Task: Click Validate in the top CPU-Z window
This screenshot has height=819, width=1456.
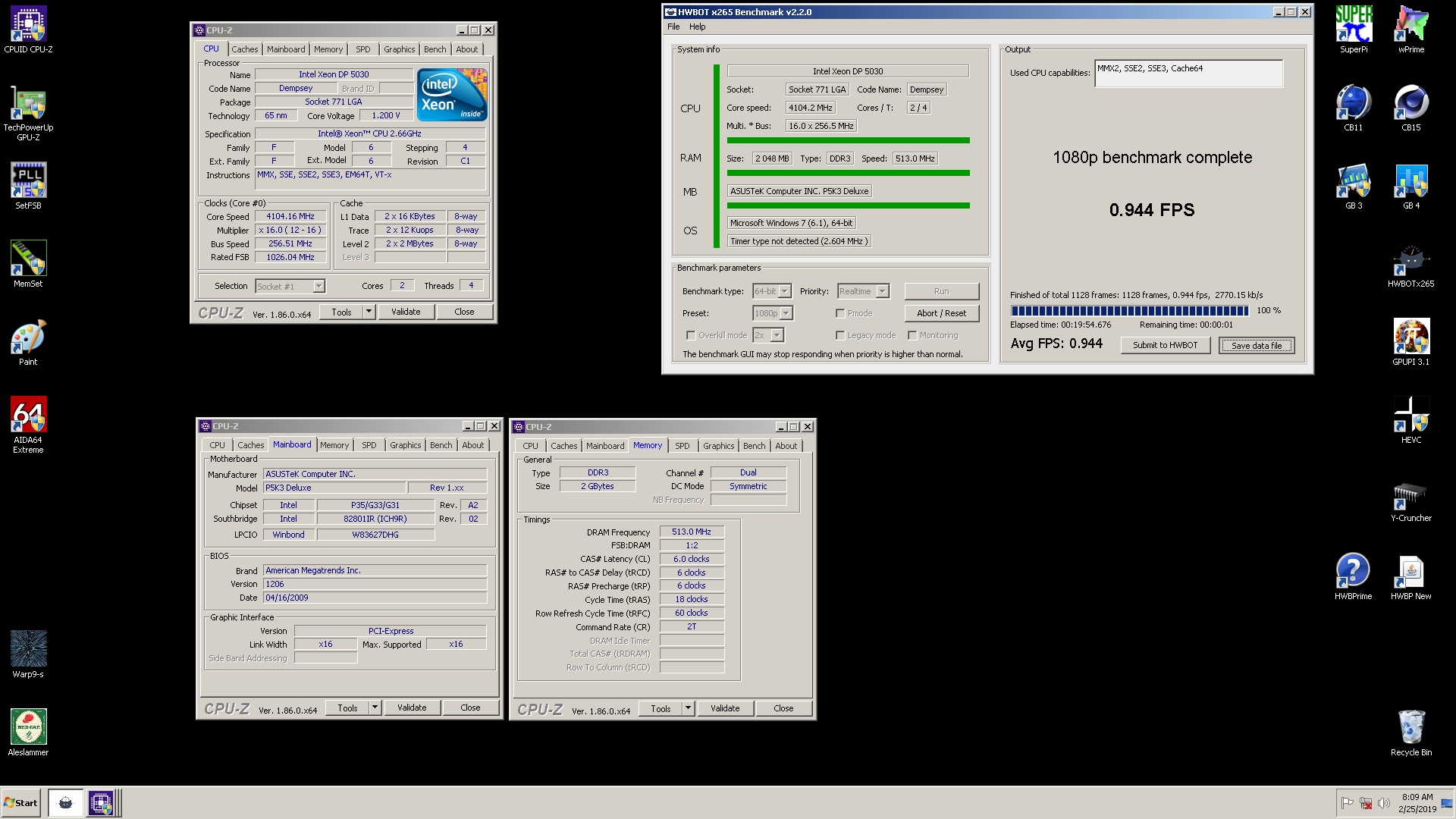Action: point(406,312)
